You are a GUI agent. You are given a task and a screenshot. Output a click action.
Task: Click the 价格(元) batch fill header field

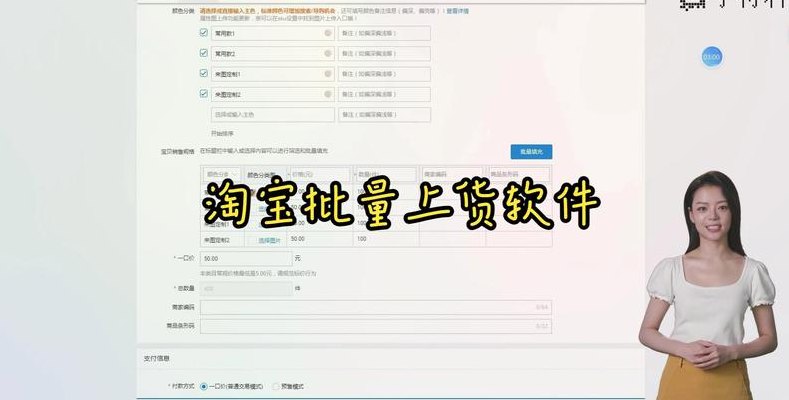click(320, 174)
